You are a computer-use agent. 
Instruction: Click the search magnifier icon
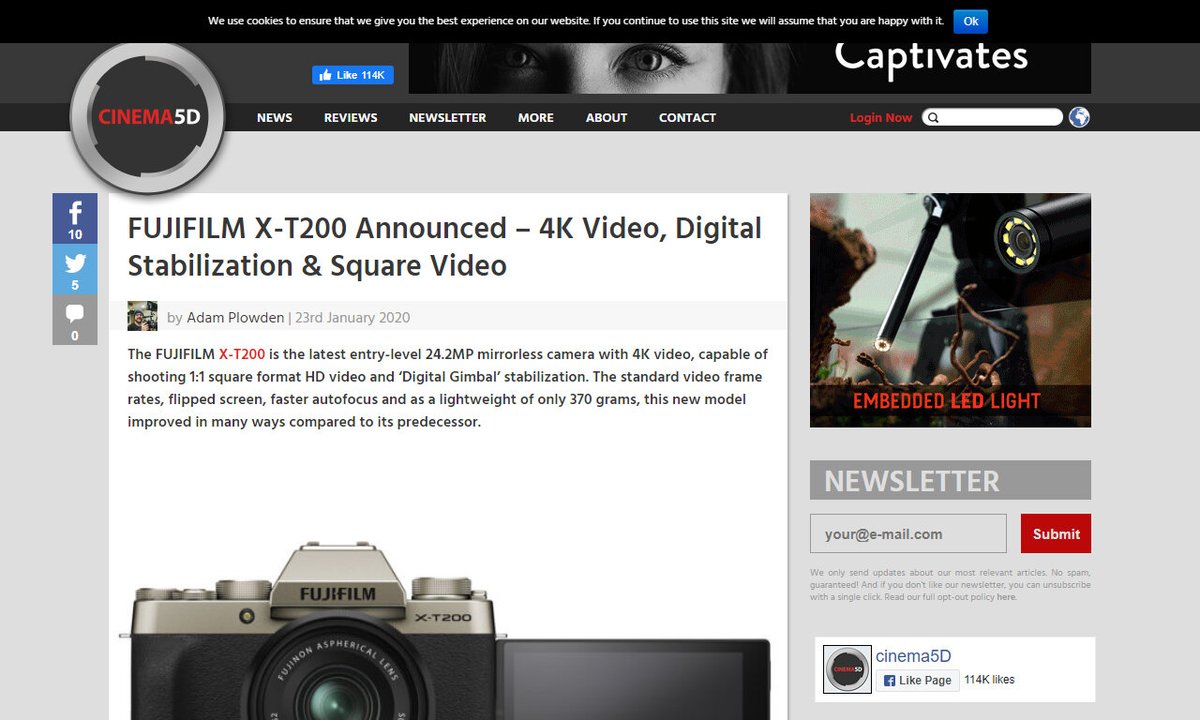pyautogui.click(x=933, y=117)
